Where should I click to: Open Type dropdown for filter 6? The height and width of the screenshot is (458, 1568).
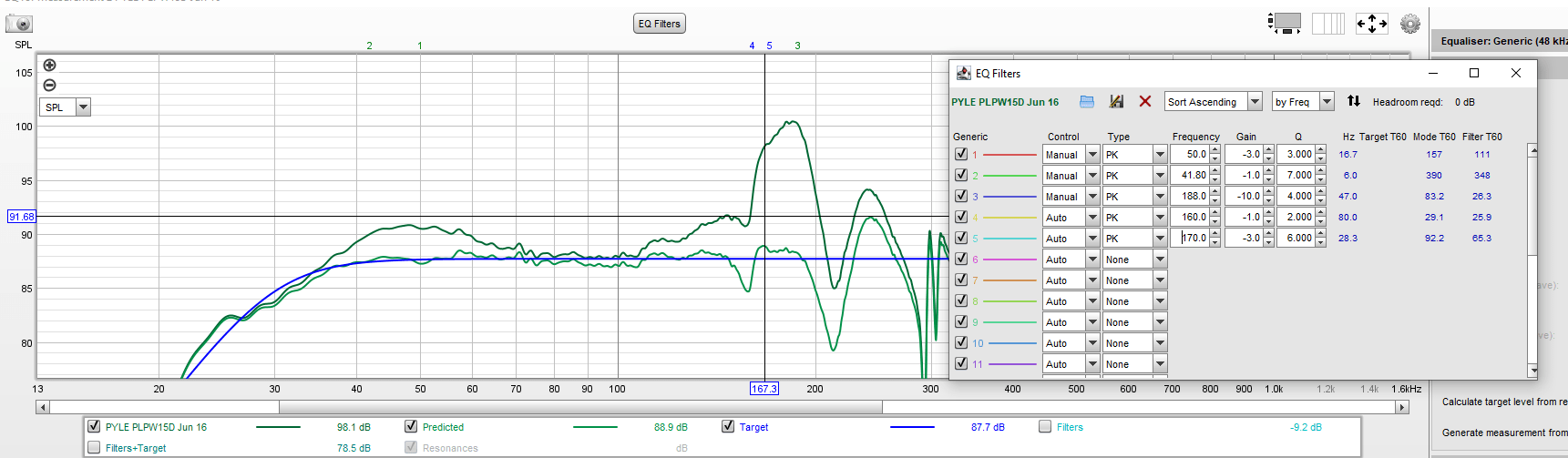1160,260
